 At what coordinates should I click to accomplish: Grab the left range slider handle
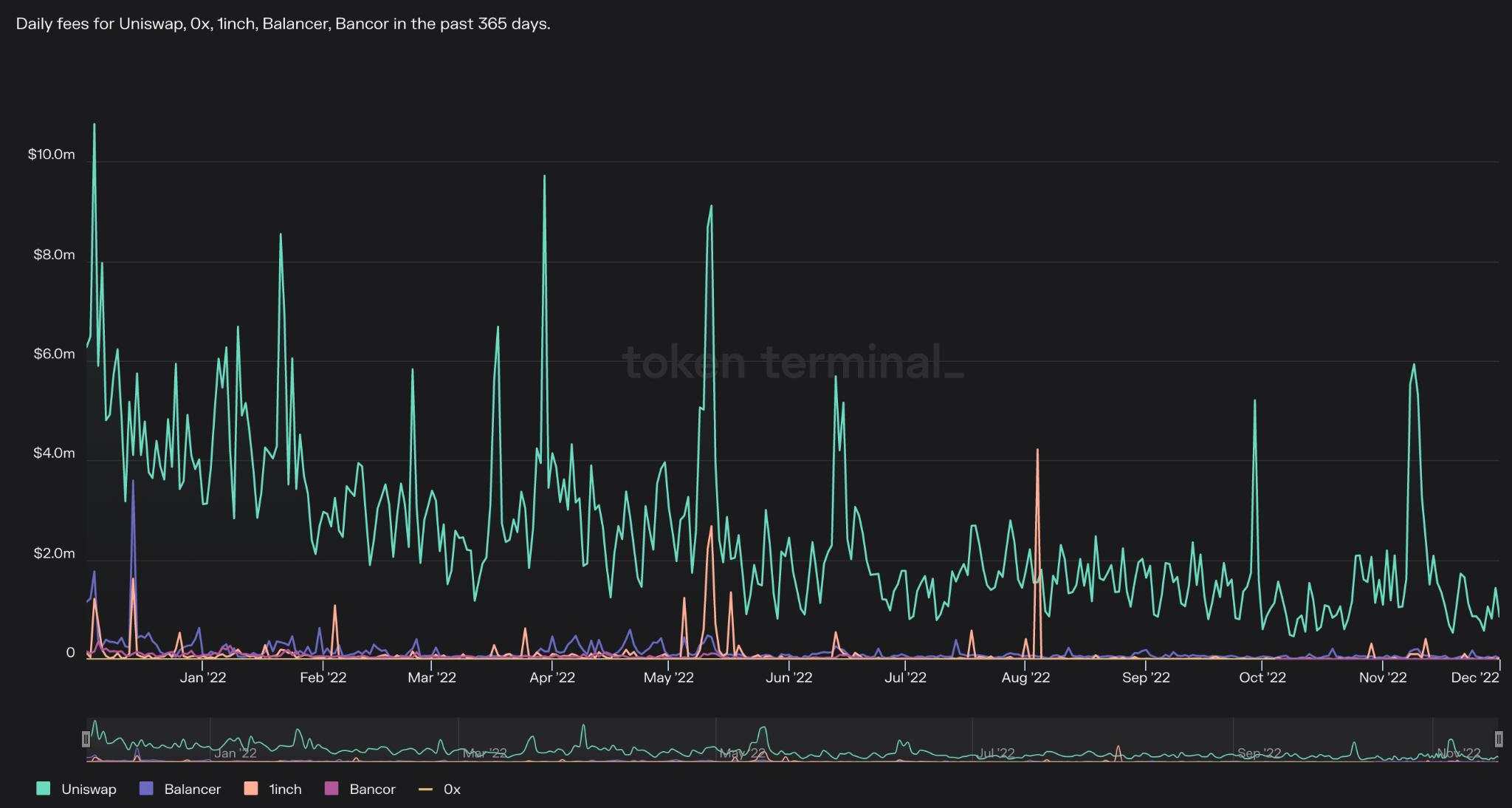coord(86,739)
